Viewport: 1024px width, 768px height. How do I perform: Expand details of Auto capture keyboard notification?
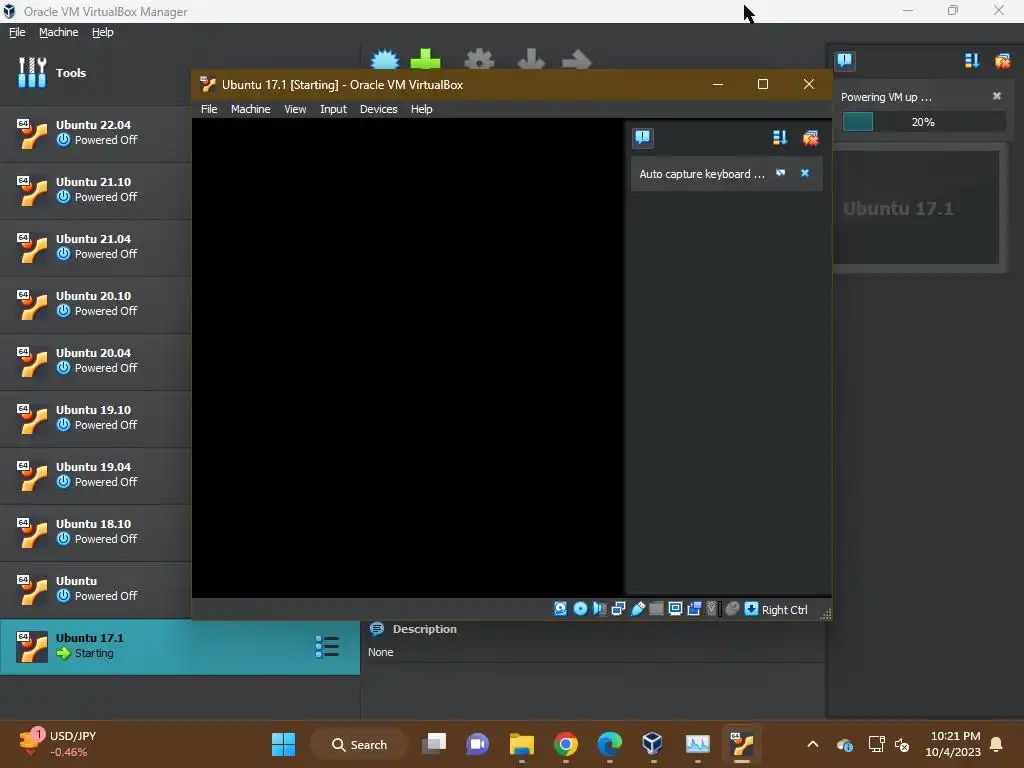(x=780, y=173)
